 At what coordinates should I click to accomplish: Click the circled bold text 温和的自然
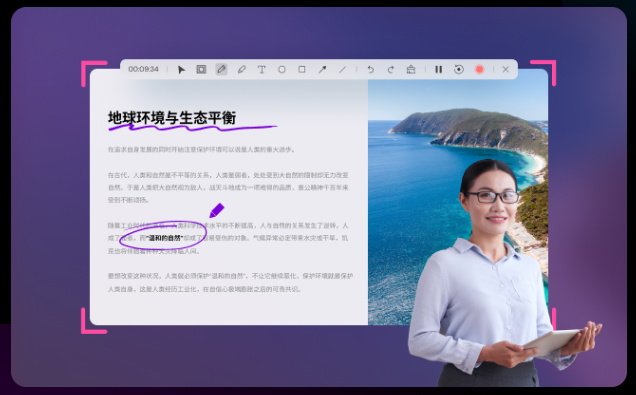click(x=165, y=238)
